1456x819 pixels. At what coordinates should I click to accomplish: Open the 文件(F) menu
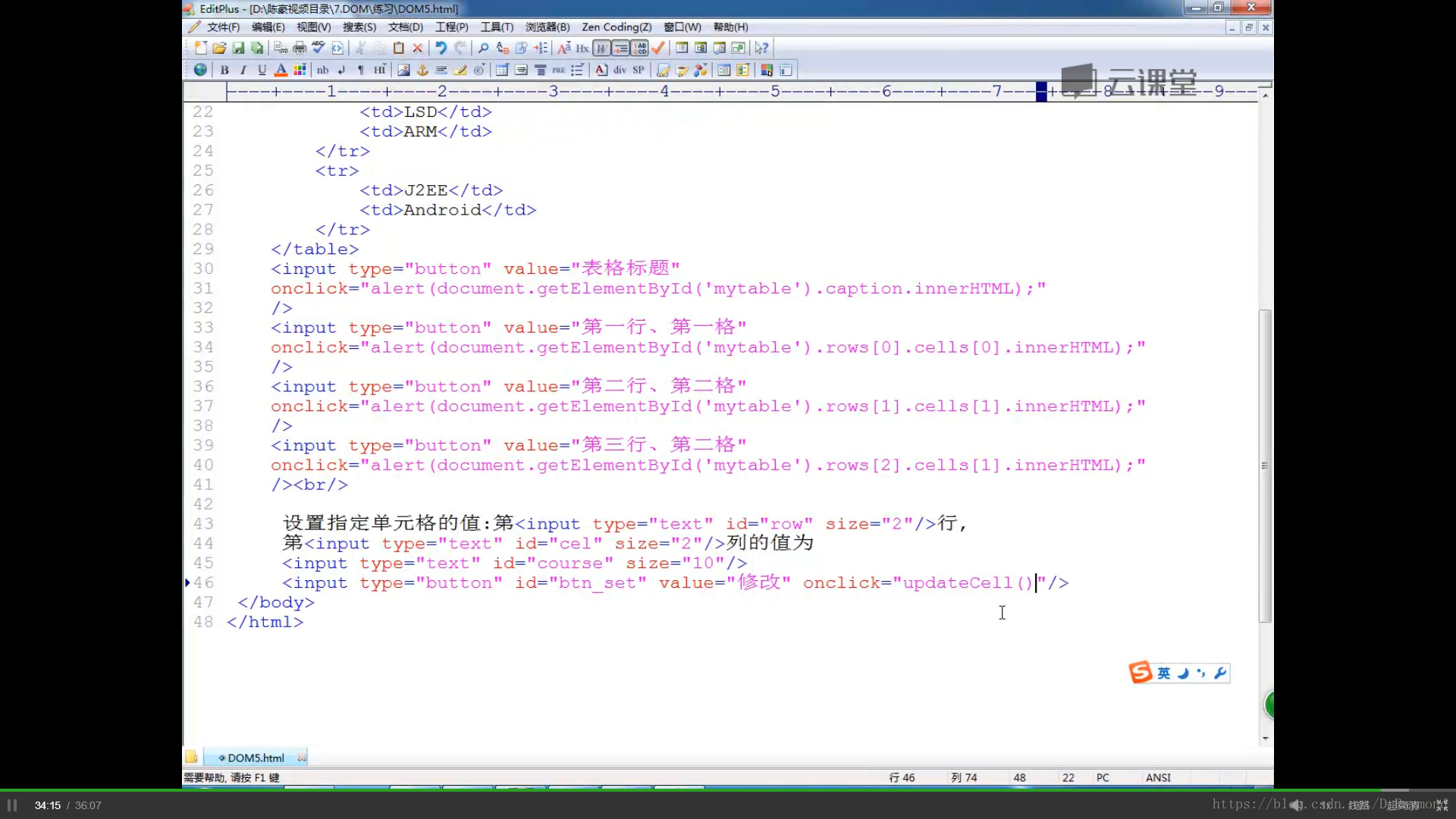(x=223, y=27)
